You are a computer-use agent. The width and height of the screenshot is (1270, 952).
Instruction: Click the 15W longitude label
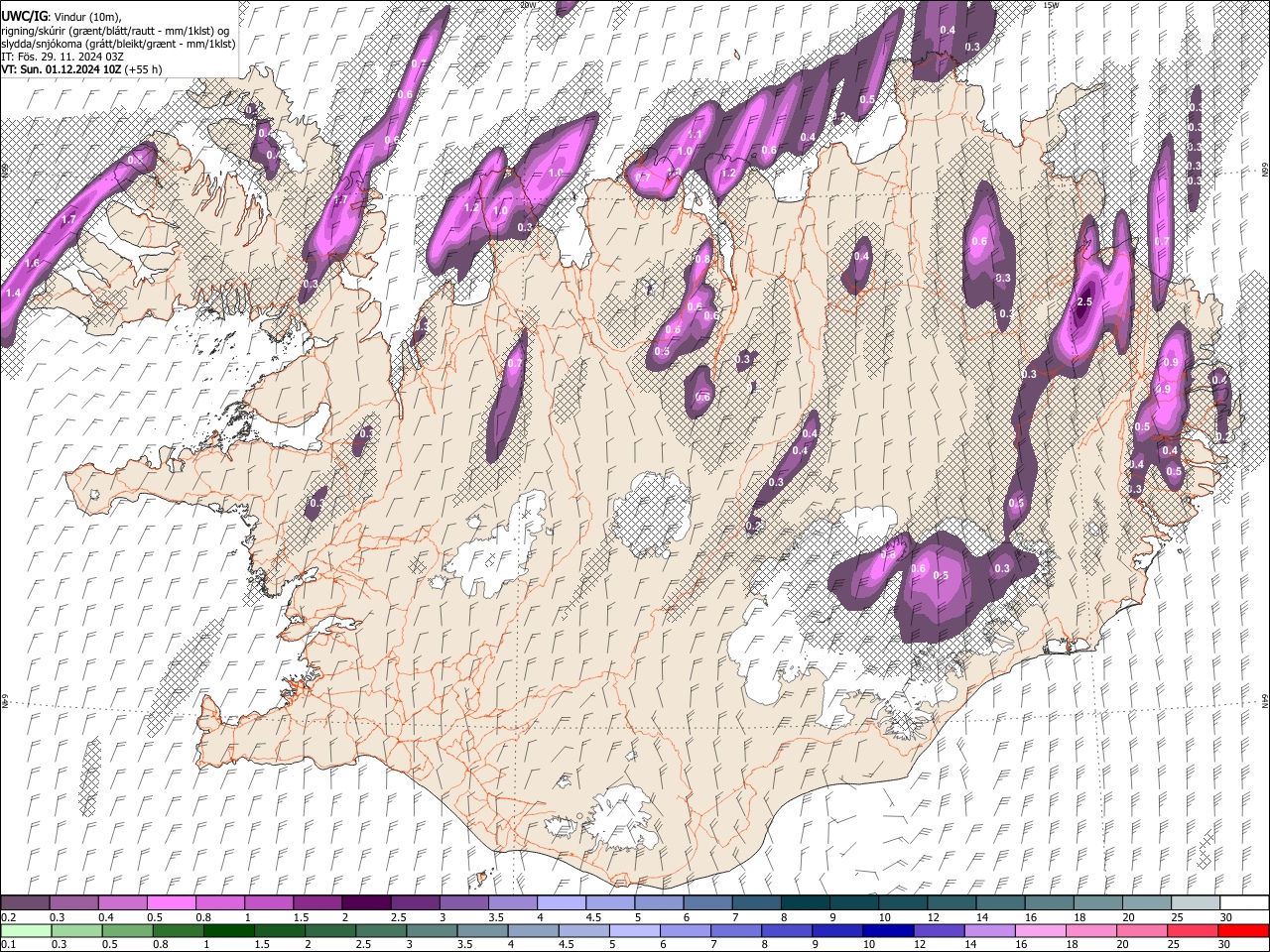[1051, 5]
